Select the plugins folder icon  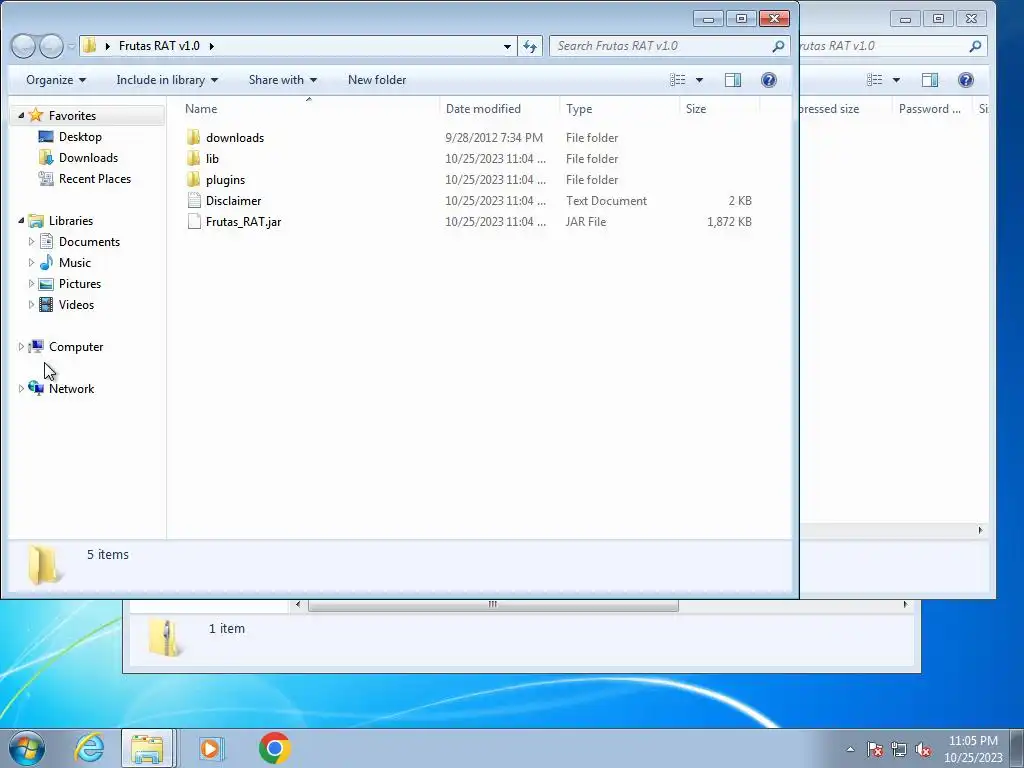click(193, 179)
